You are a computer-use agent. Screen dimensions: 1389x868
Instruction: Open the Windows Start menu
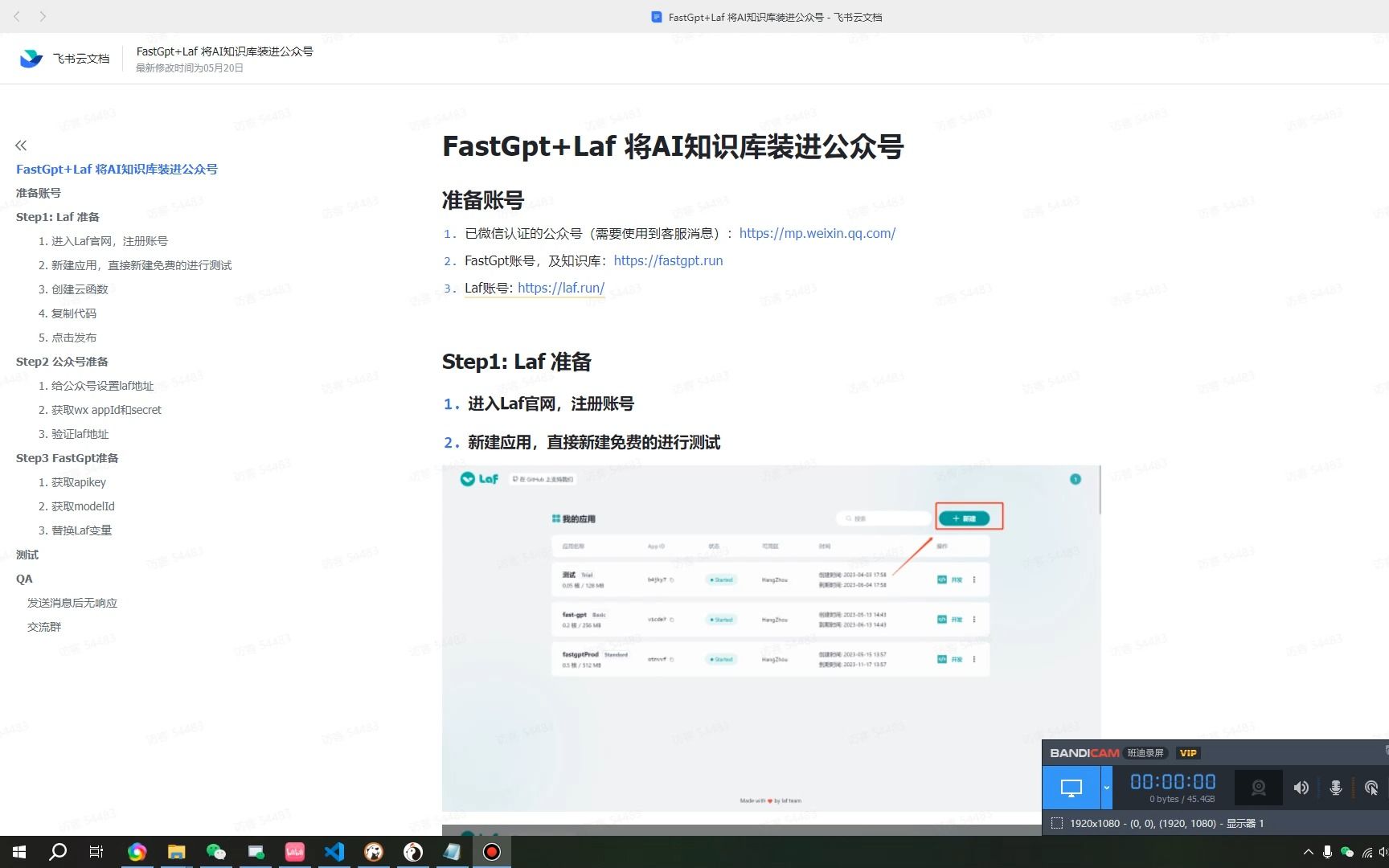pos(18,851)
